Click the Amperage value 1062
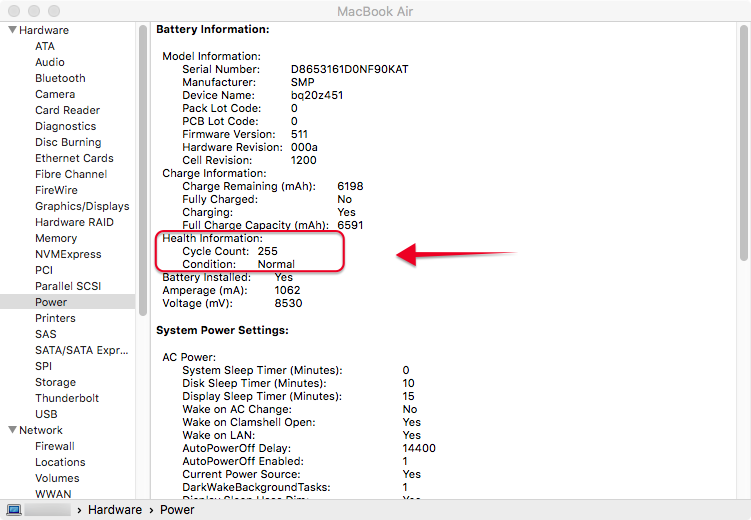 [287, 290]
